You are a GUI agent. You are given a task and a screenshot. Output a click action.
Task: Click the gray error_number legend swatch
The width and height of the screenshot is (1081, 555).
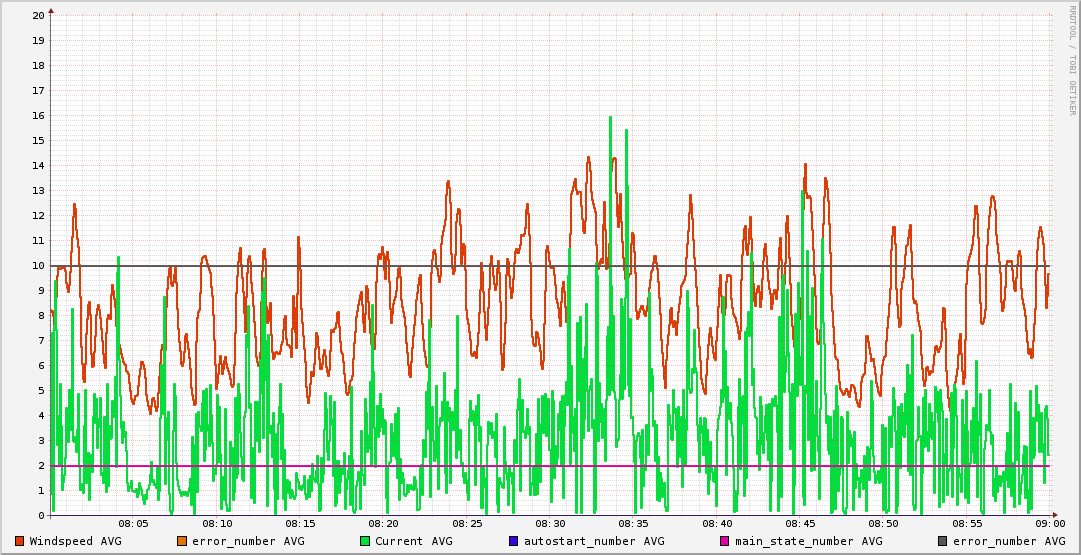click(x=943, y=541)
